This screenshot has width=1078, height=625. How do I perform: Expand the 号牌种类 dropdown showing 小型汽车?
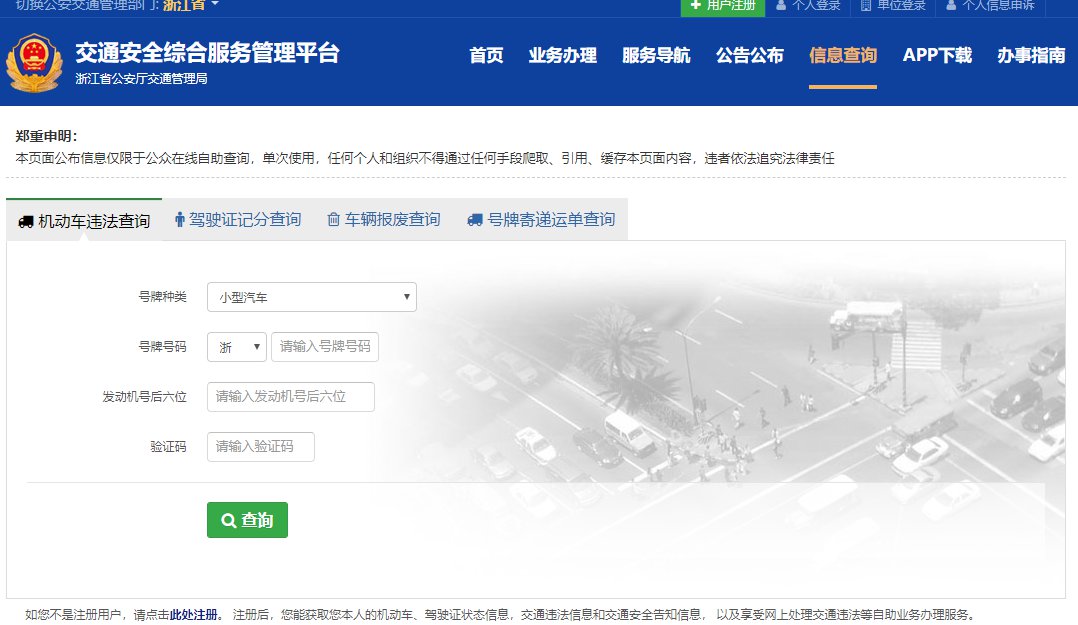click(311, 297)
